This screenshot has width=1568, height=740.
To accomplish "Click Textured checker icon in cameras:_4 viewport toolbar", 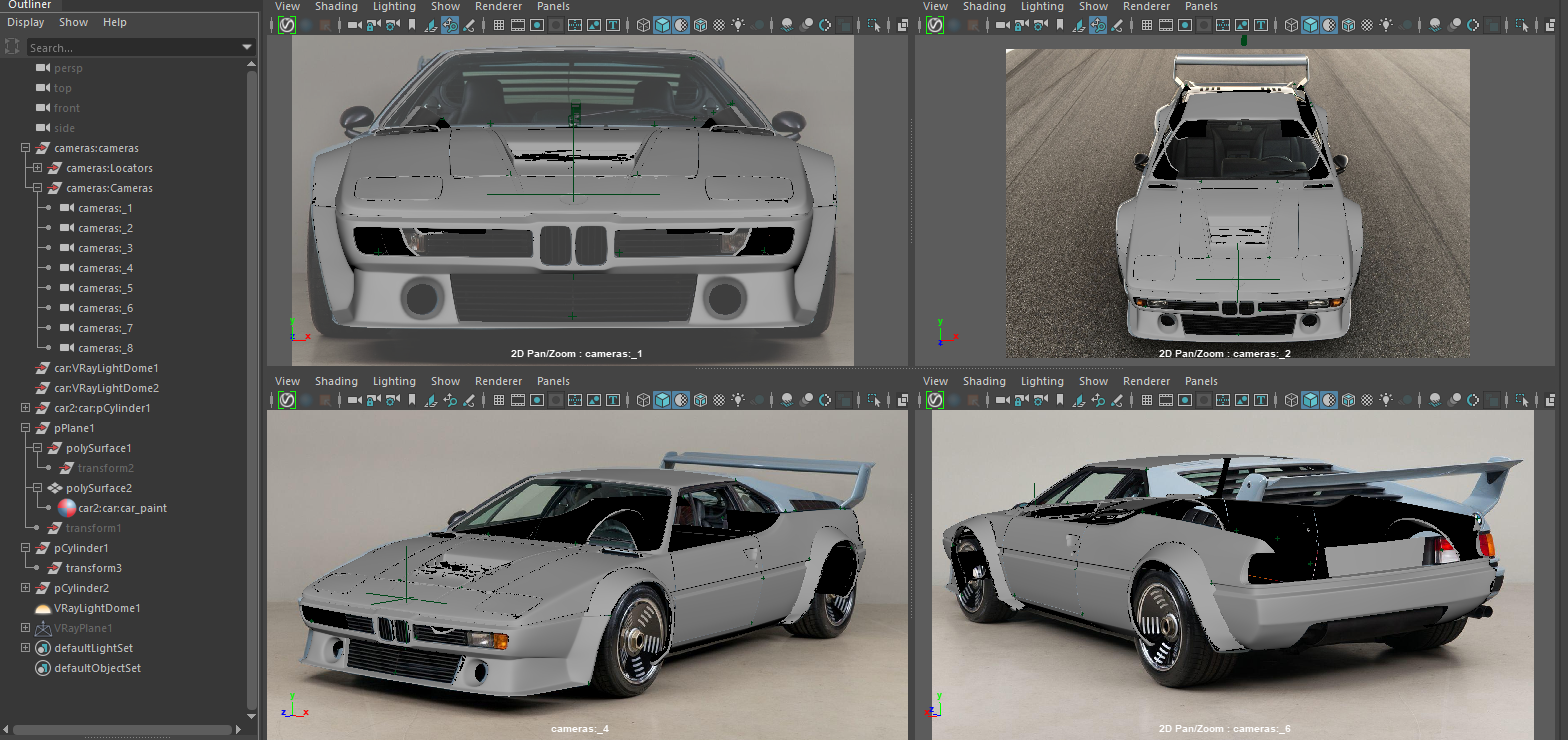I will (x=719, y=400).
